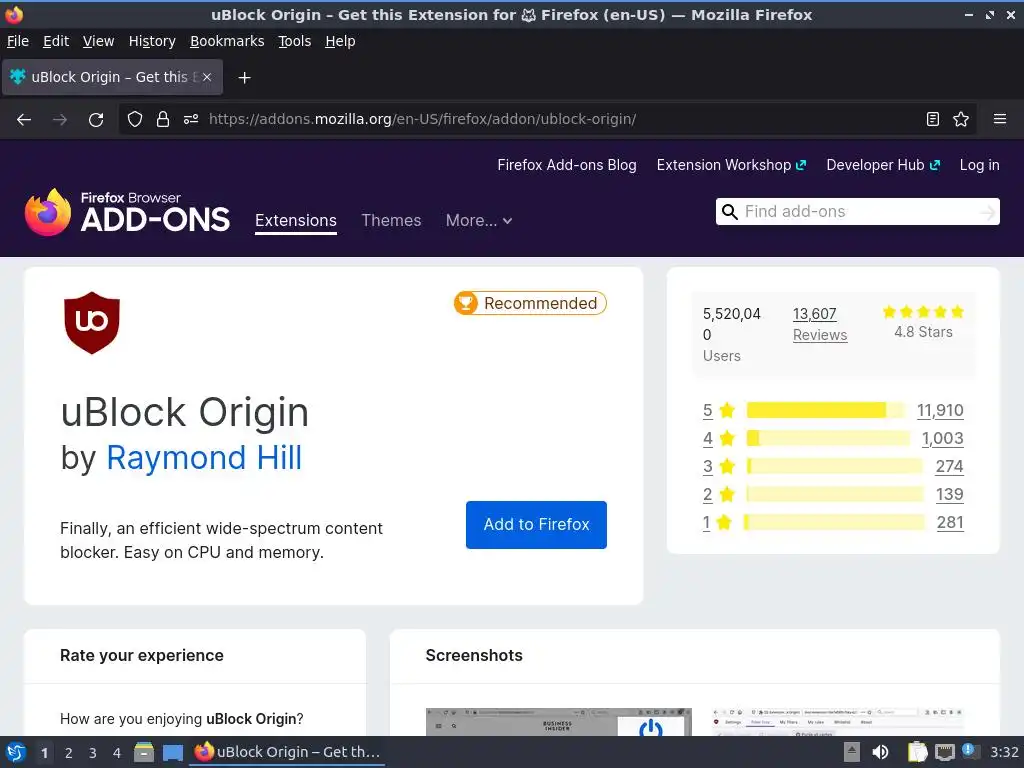Click the 4.8 stars rating icons

(x=923, y=312)
